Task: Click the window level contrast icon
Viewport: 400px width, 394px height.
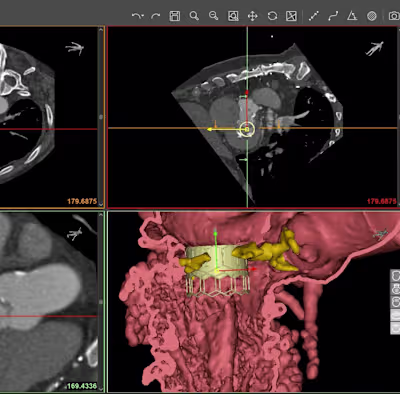Action: click(x=291, y=16)
